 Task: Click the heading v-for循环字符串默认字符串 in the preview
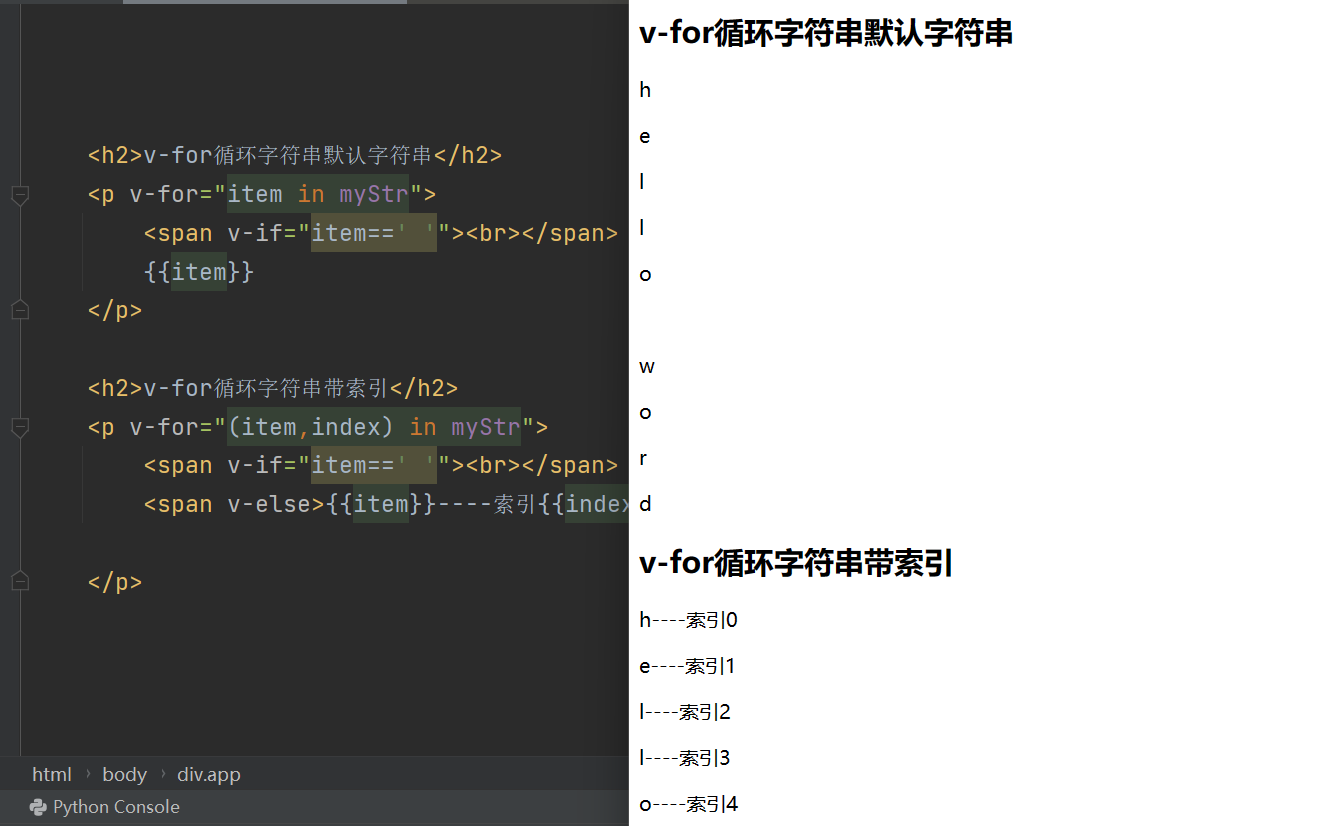[x=826, y=33]
